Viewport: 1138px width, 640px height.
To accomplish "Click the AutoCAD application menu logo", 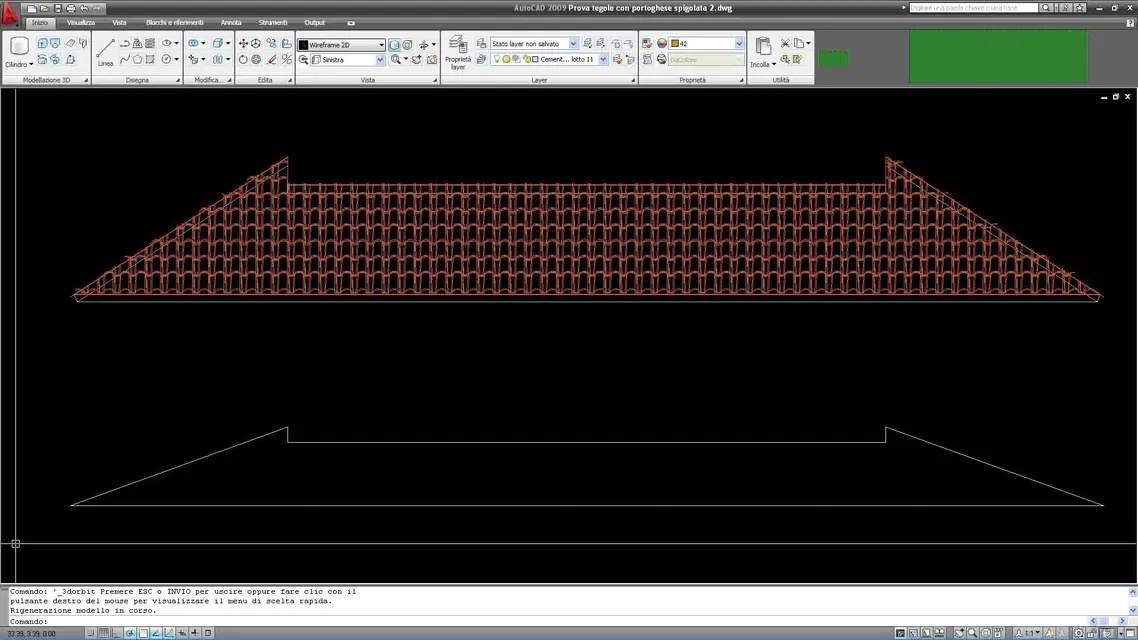I will click(x=10, y=14).
